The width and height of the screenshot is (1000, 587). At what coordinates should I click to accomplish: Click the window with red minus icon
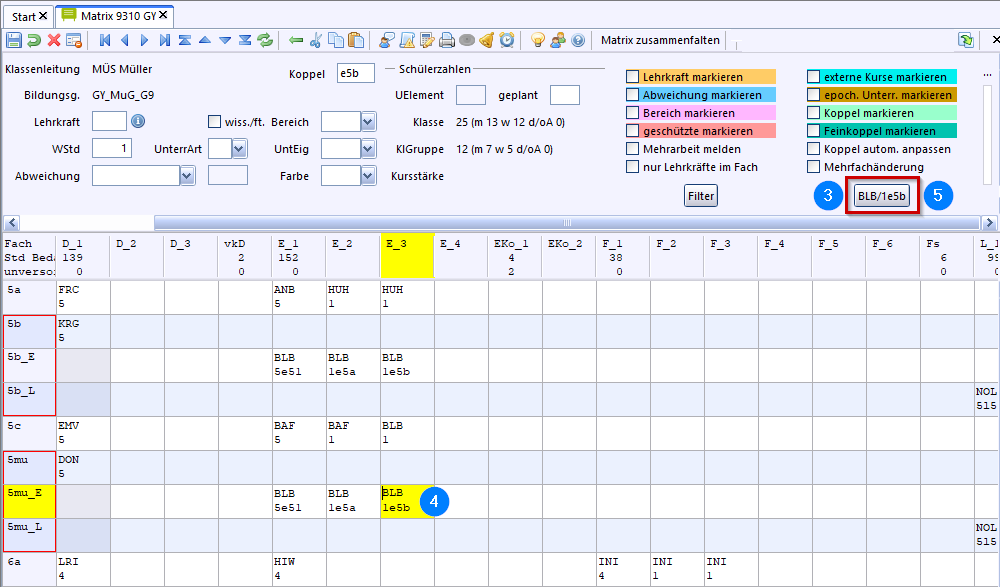74,40
